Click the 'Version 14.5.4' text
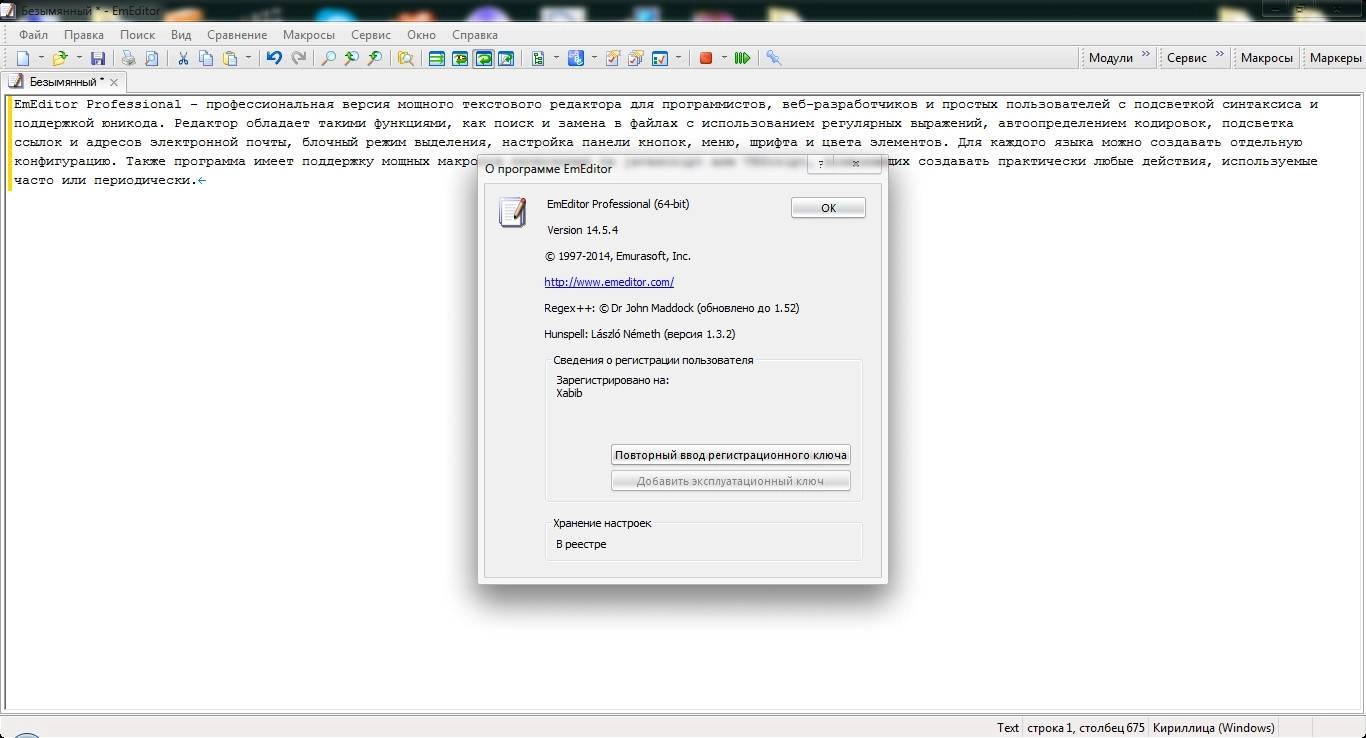The image size is (1366, 738). (582, 230)
